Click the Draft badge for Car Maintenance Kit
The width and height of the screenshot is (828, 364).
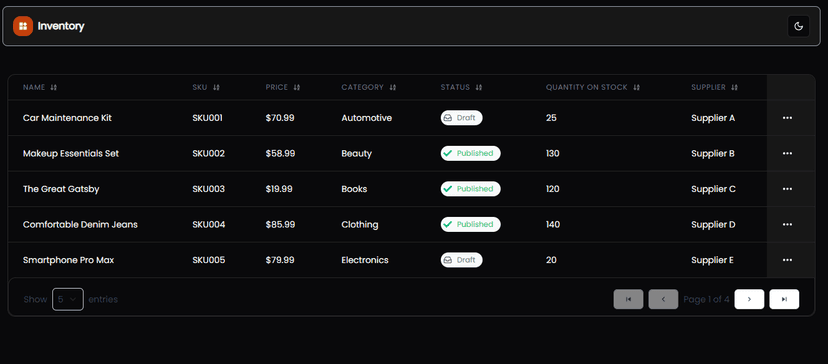(462, 118)
